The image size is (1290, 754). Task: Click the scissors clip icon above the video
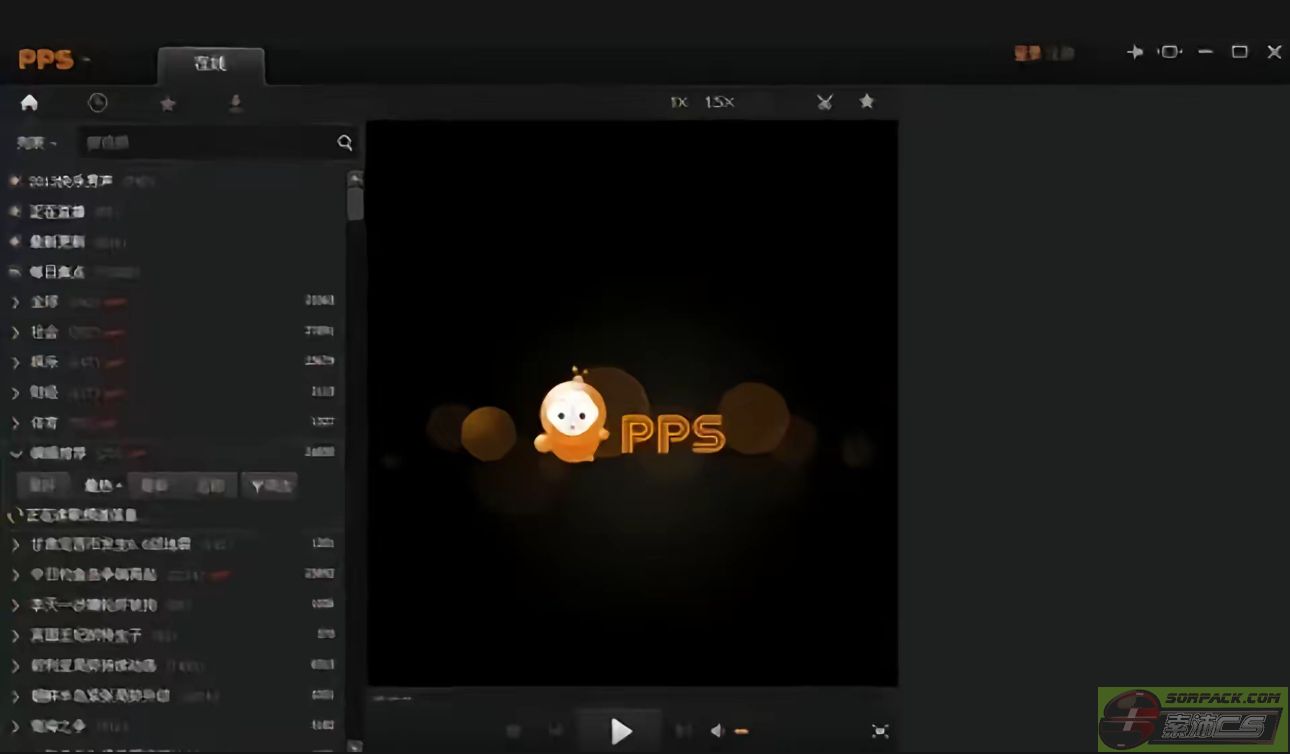point(825,102)
